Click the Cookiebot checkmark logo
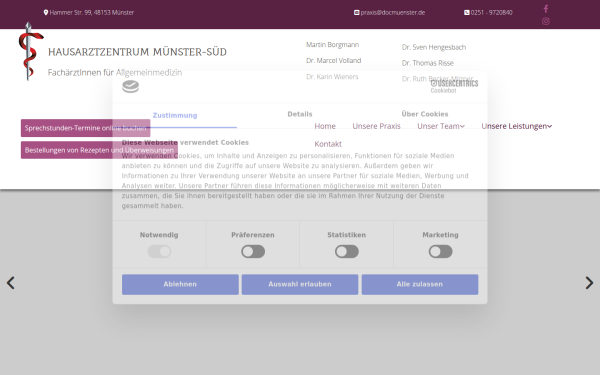Screen dimensions: 600x375 [130, 86]
